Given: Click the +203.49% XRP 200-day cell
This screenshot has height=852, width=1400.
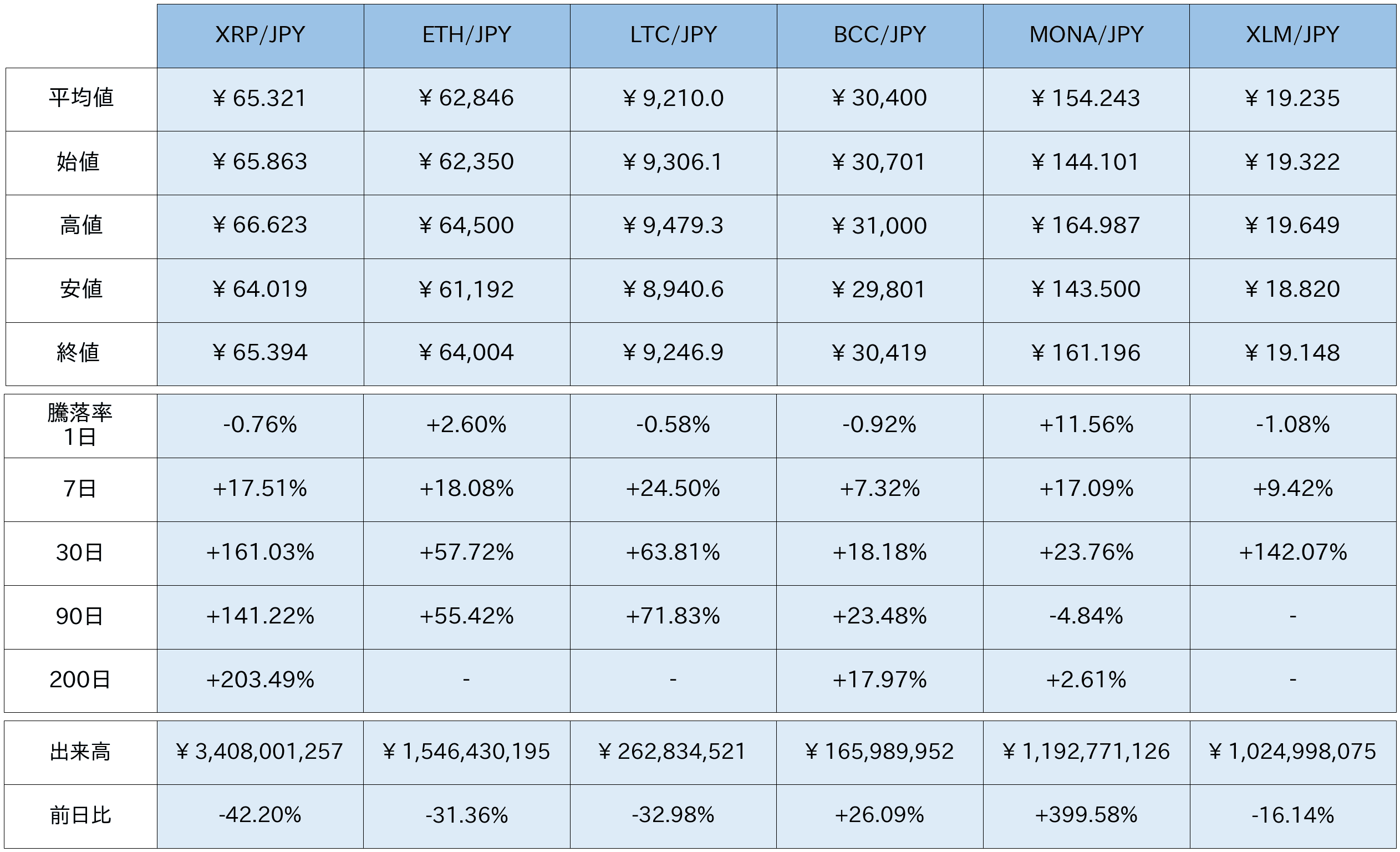Looking at the screenshot, I should pos(260,680).
